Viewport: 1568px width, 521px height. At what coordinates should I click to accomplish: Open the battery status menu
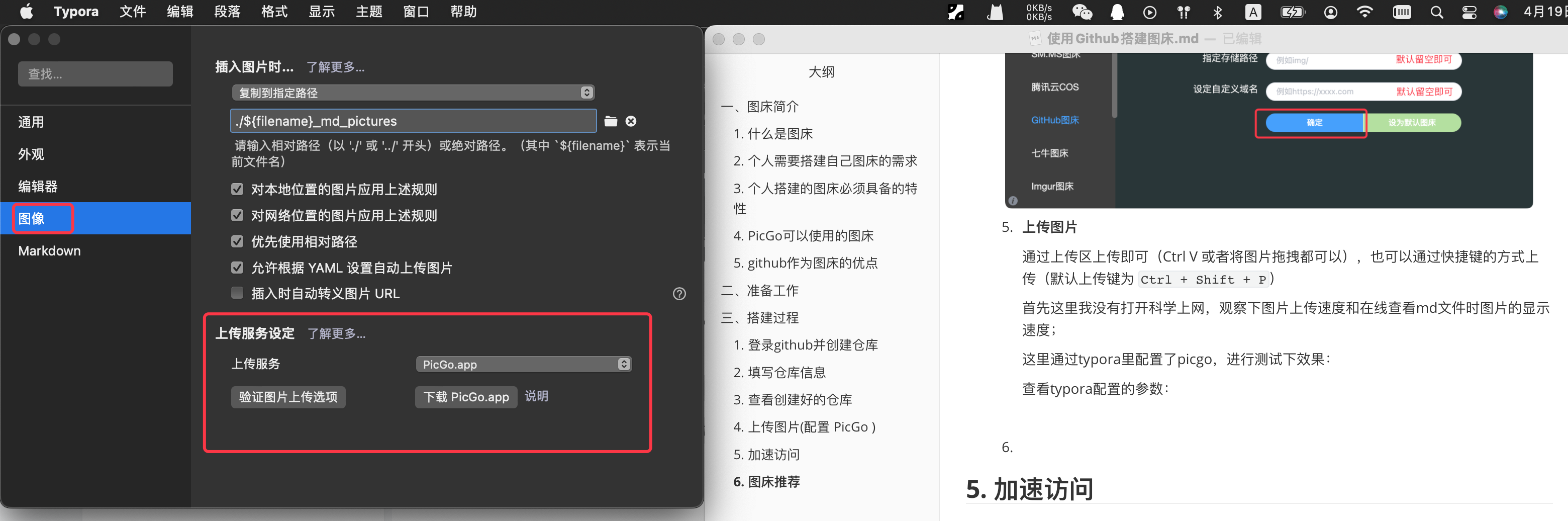[1292, 12]
